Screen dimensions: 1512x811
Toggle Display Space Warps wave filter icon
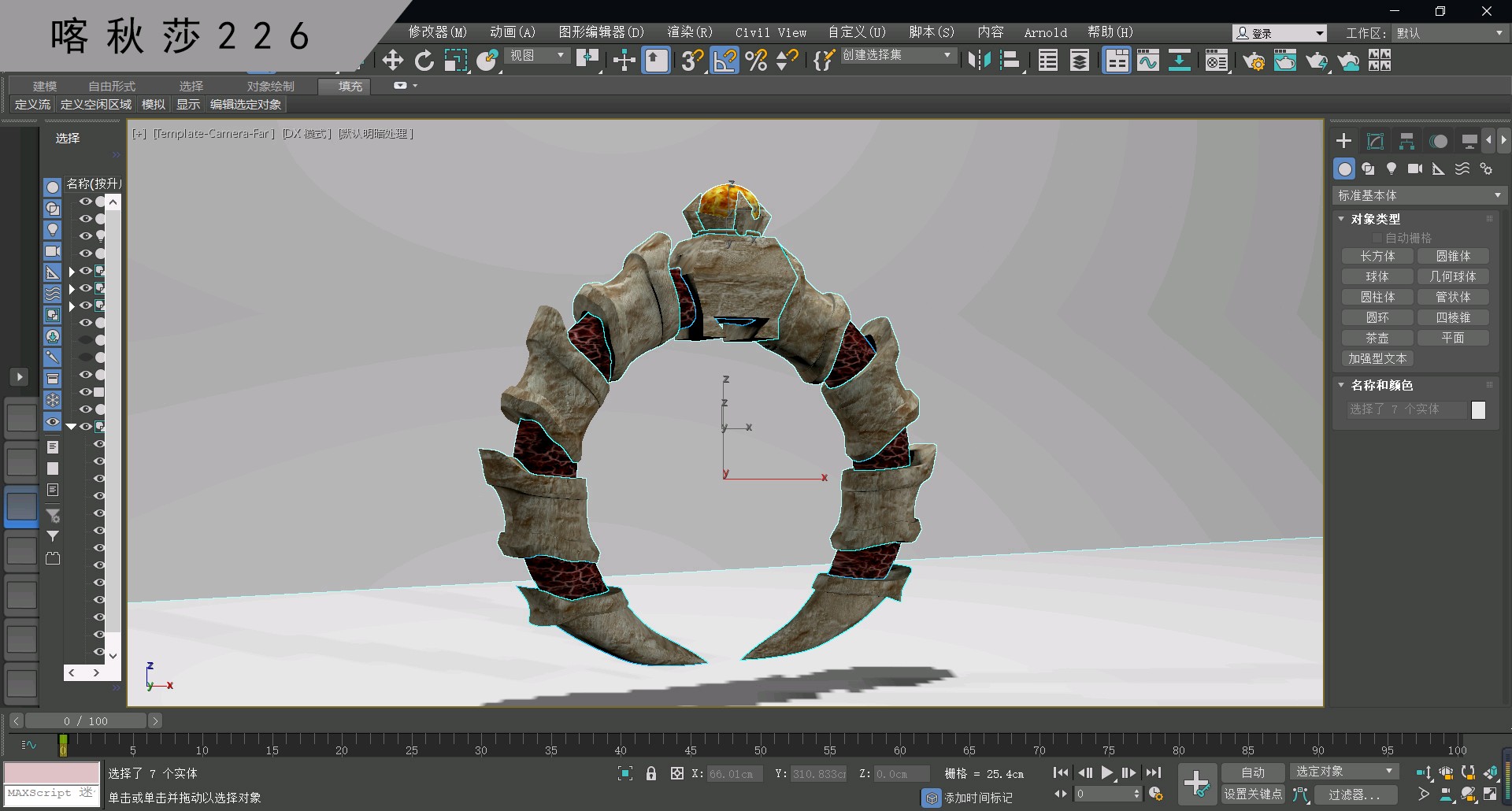click(x=52, y=294)
